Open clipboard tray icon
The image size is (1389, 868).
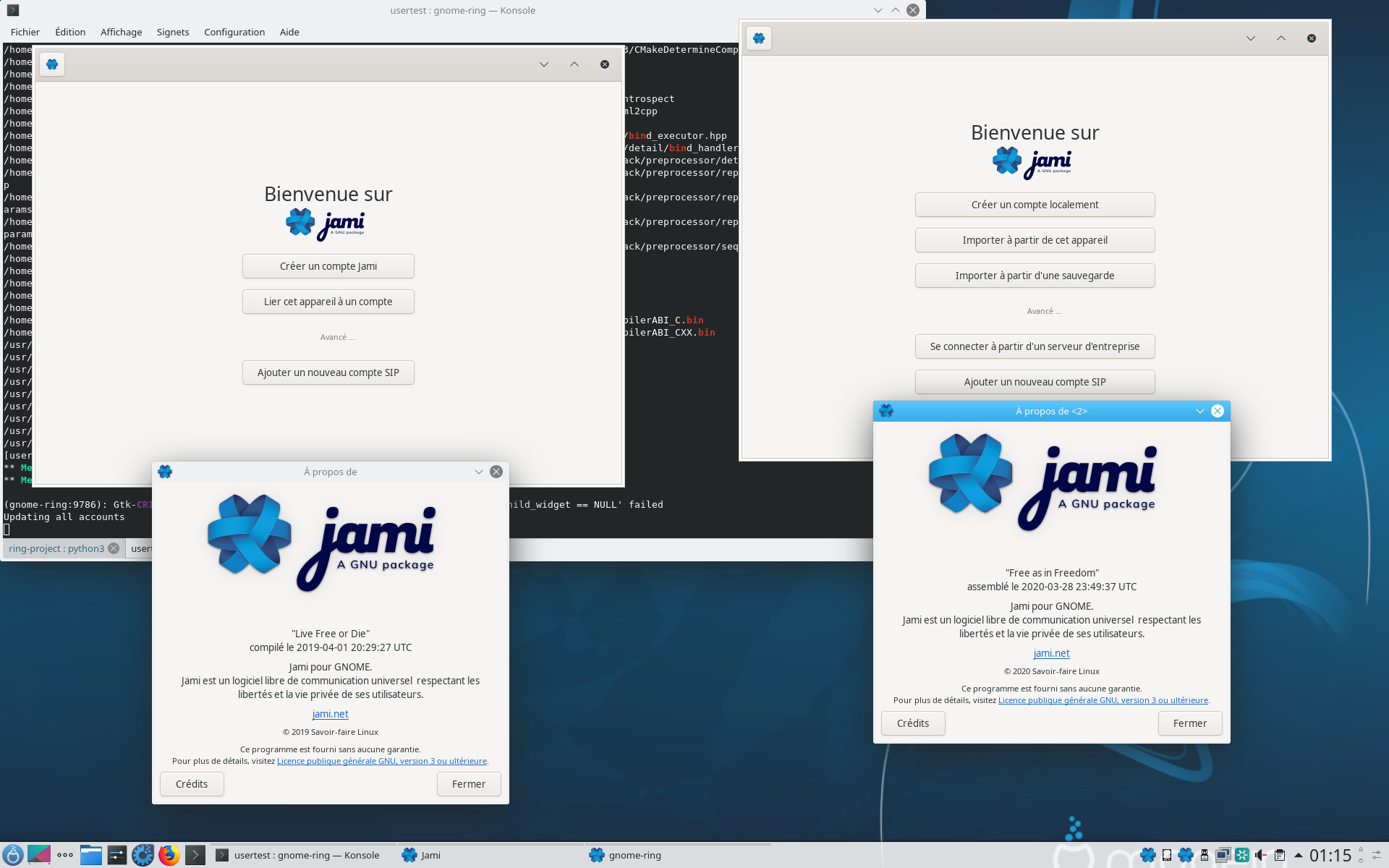click(1280, 855)
